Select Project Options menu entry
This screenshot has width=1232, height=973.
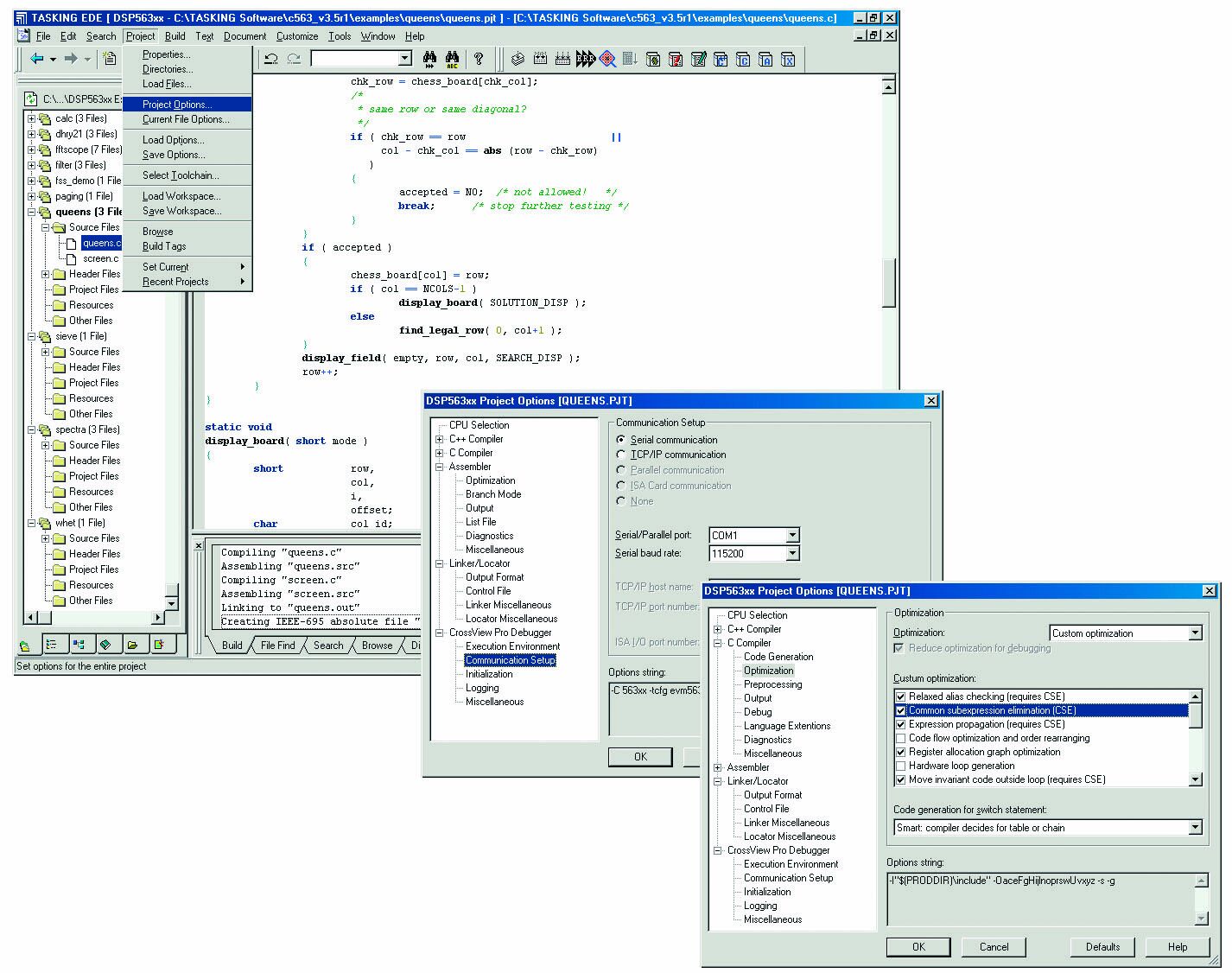(177, 105)
